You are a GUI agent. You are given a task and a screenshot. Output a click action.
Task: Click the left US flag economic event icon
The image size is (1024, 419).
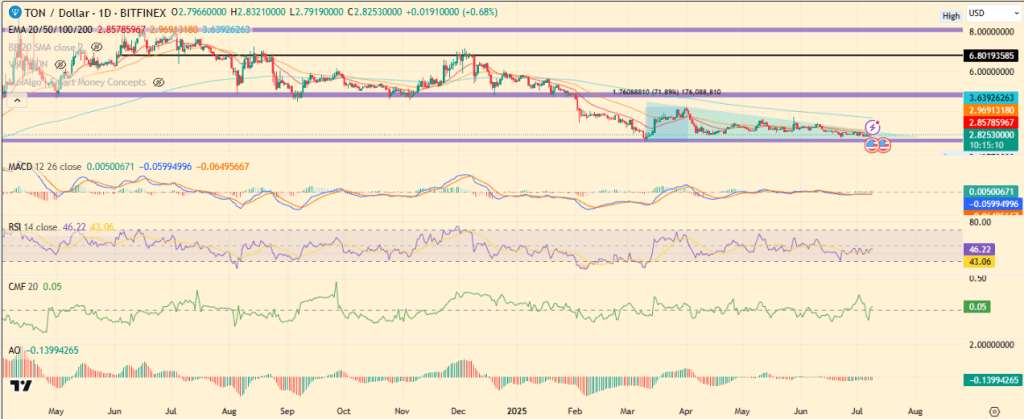click(871, 146)
